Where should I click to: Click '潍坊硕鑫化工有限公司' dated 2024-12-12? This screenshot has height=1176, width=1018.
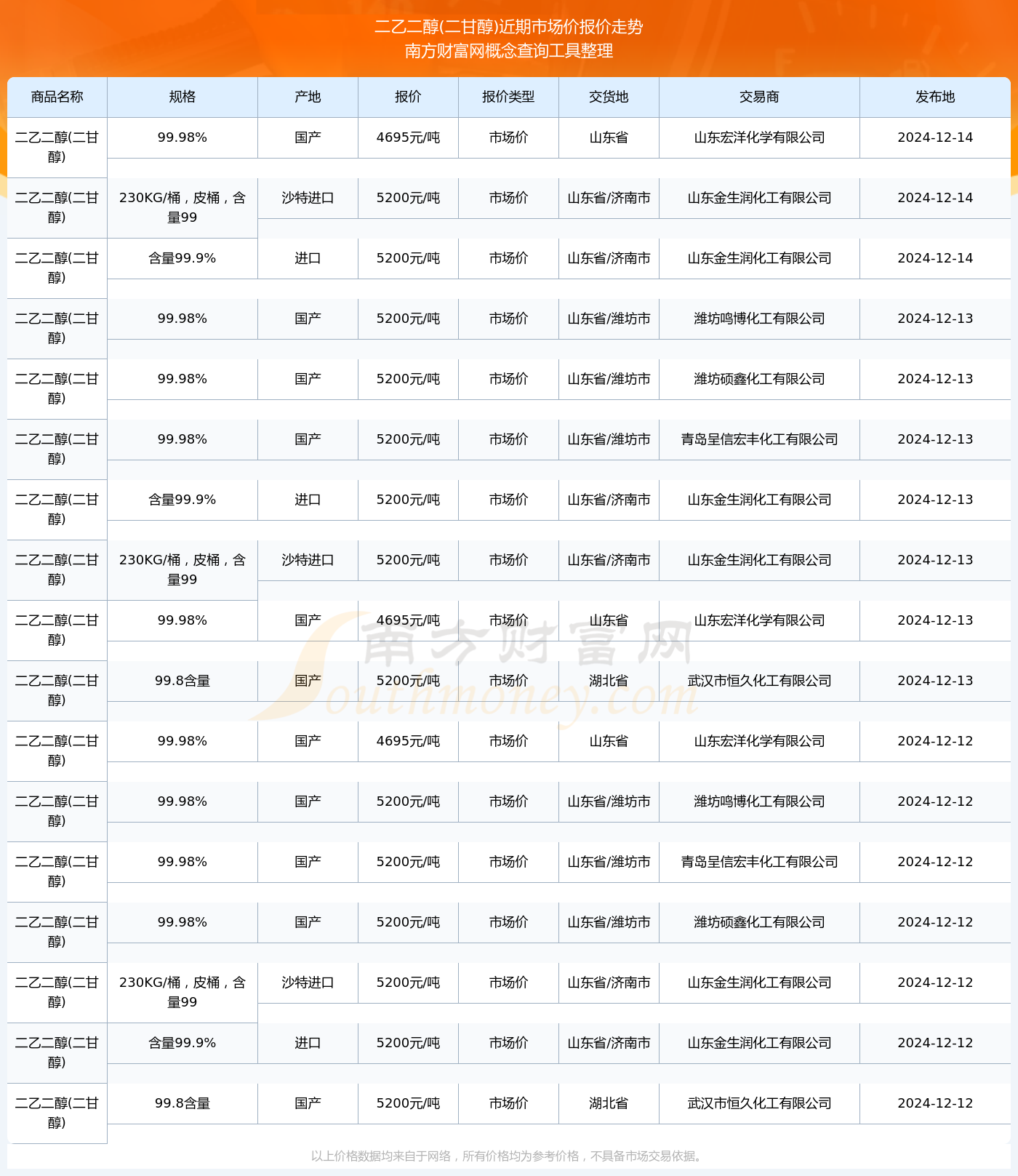point(760,922)
